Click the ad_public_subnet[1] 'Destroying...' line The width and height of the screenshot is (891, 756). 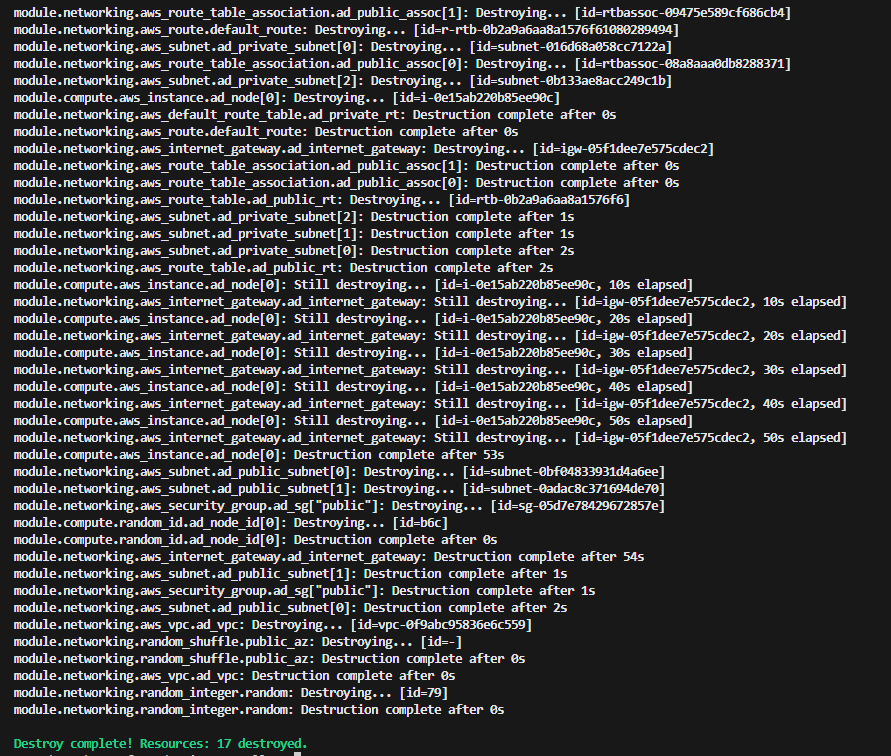339,489
